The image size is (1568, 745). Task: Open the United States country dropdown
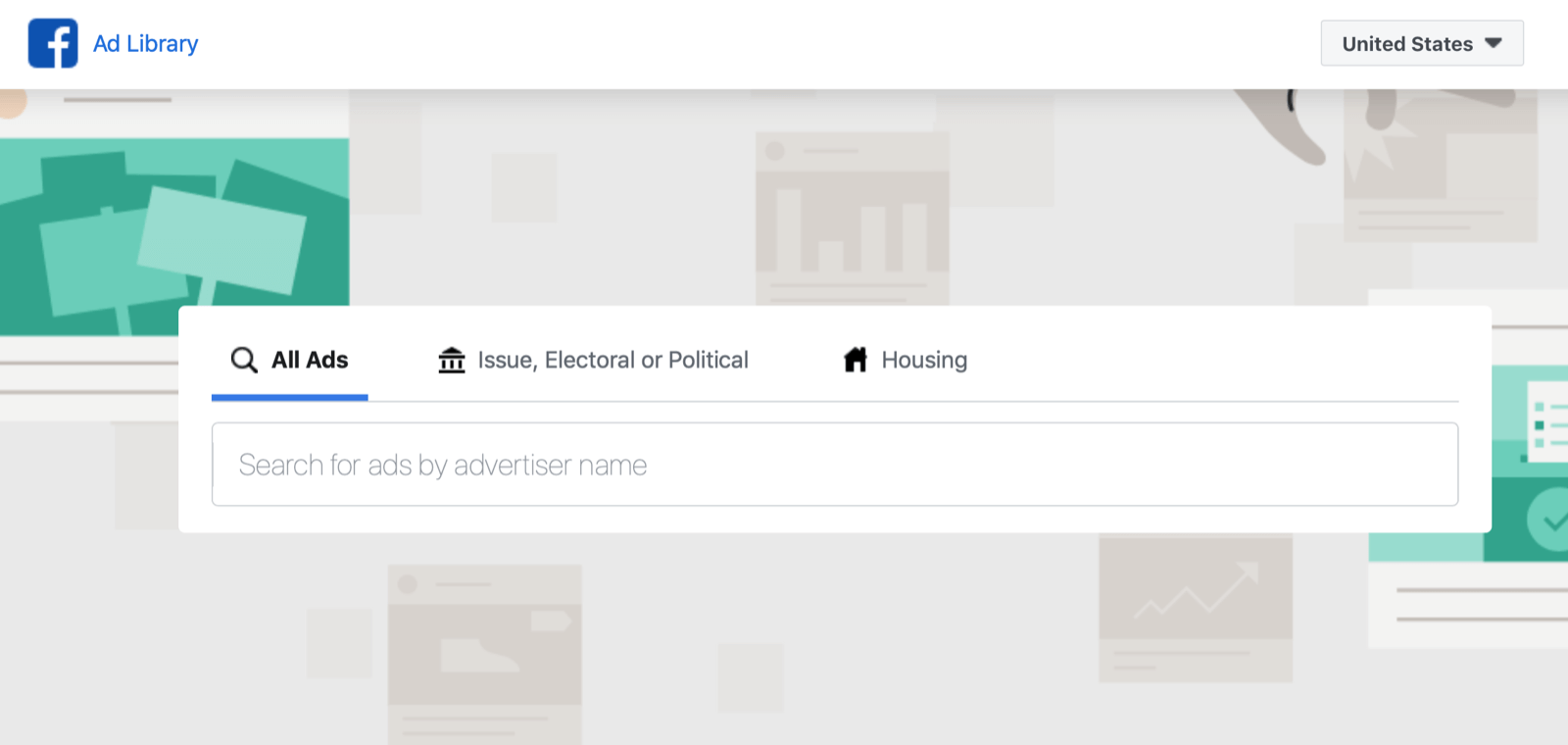point(1420,44)
